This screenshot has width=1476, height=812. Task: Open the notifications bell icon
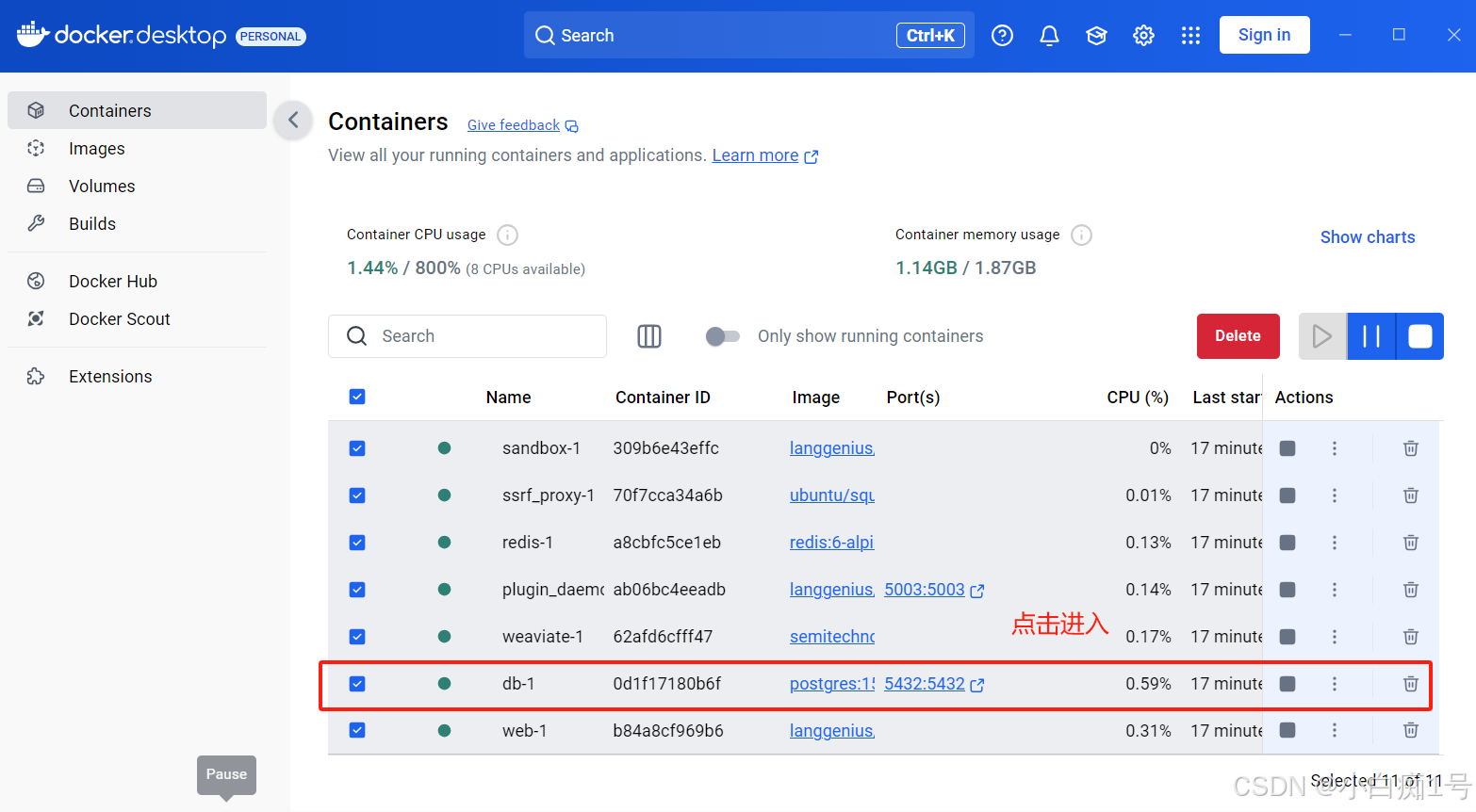point(1049,36)
